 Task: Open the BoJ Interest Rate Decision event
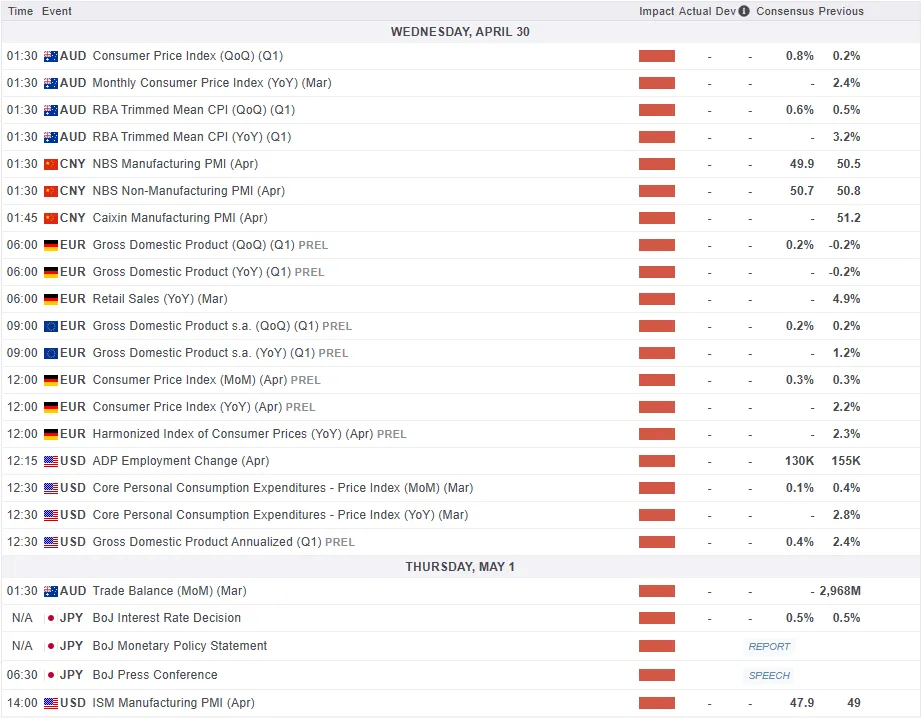[x=167, y=618]
